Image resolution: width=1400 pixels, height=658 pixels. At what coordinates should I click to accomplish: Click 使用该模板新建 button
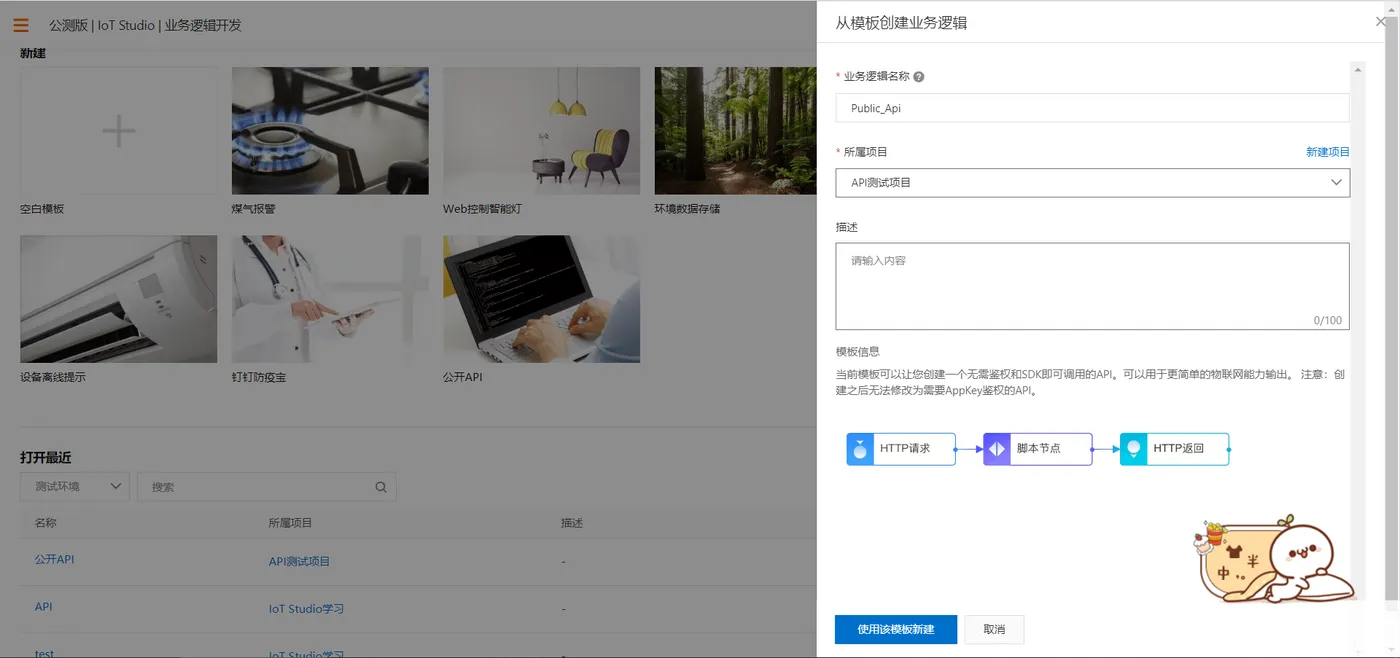point(896,629)
